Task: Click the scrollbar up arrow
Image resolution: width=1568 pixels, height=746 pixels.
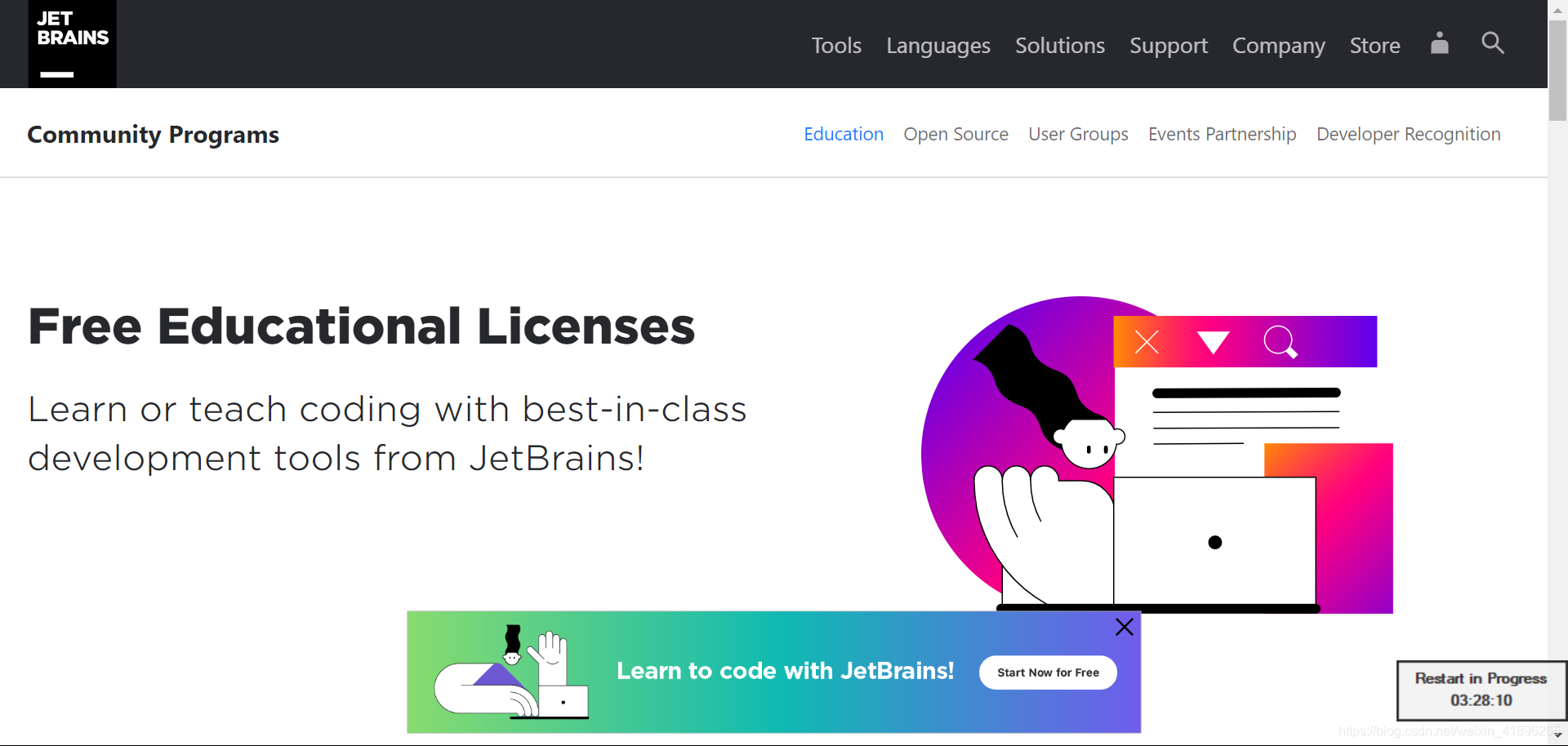Action: click(1557, 9)
